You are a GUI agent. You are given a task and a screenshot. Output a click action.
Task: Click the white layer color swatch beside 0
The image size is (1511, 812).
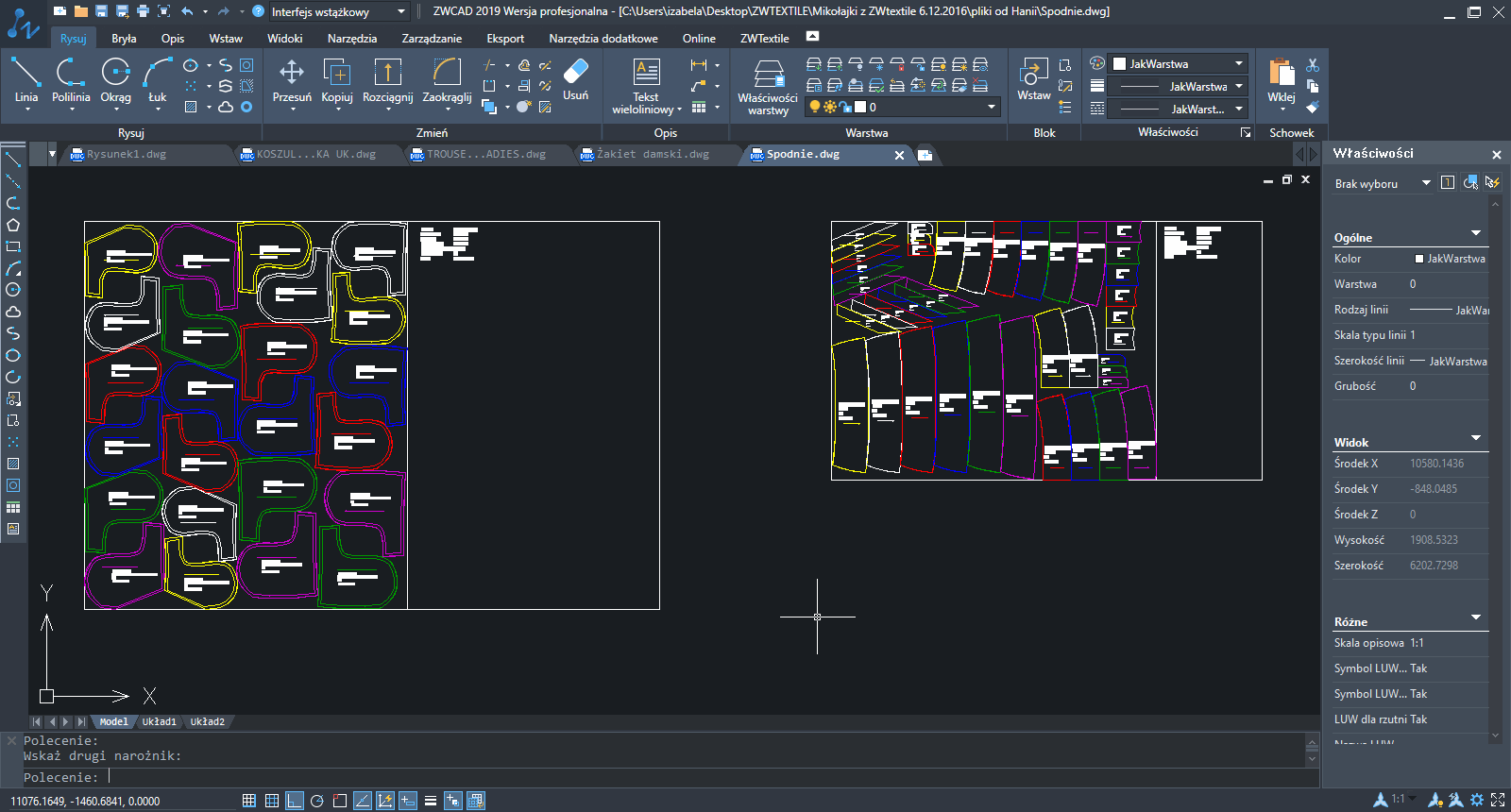[x=860, y=107]
